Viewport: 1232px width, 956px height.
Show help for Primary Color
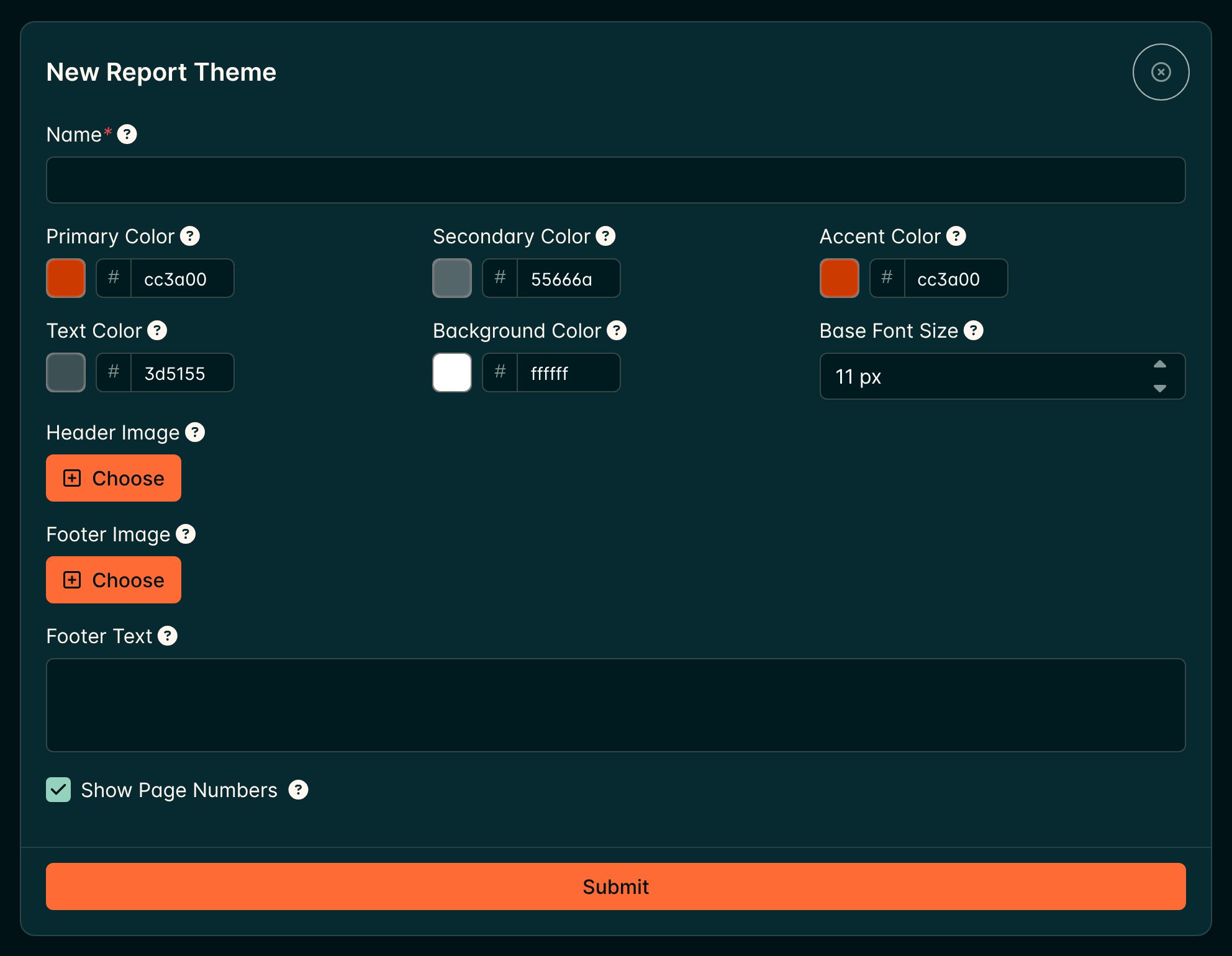(x=190, y=236)
